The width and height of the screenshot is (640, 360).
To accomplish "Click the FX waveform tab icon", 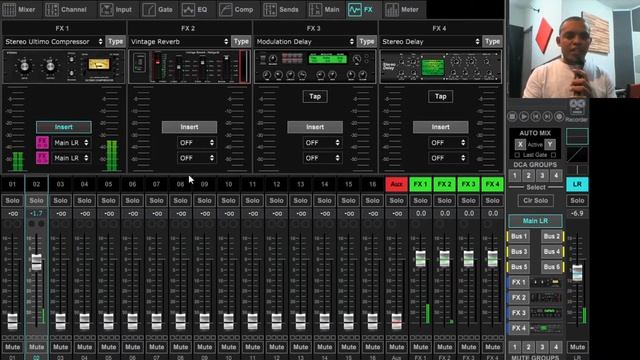I will coord(354,9).
